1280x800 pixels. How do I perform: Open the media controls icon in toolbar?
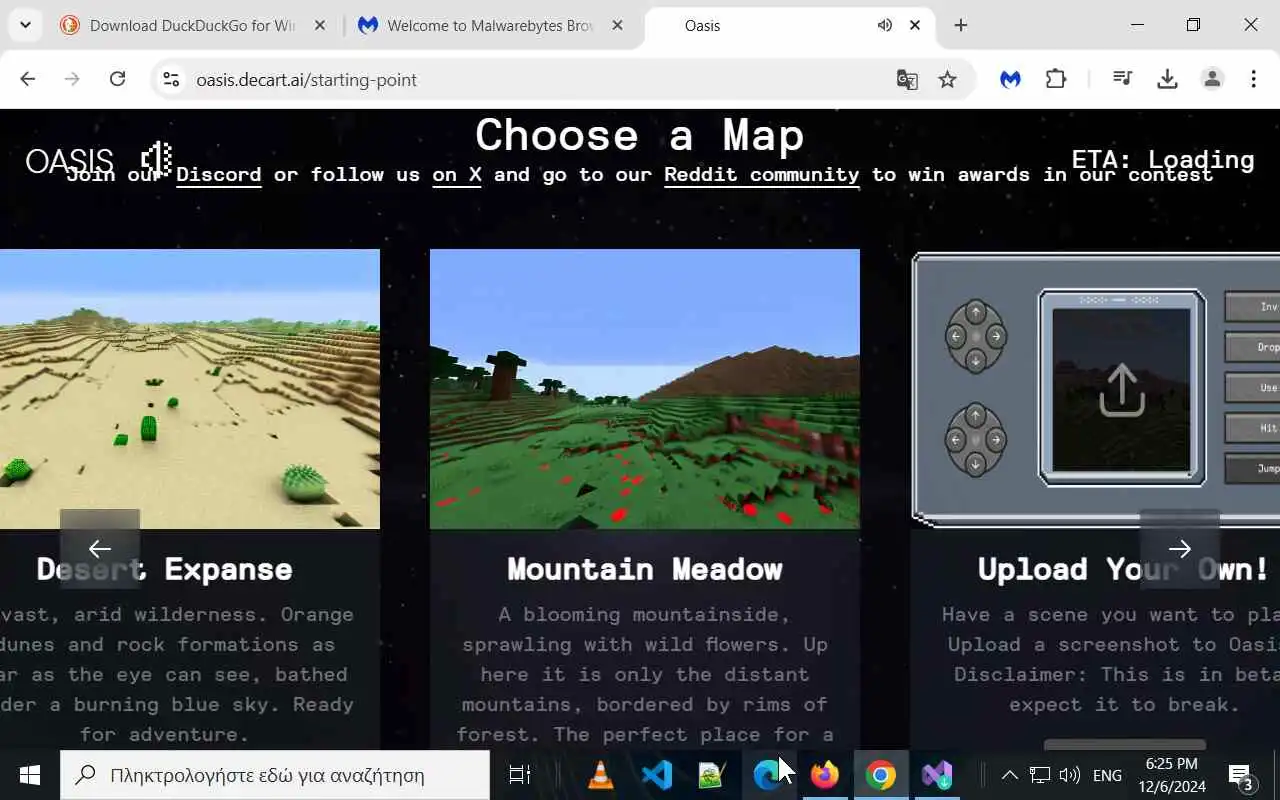[1123, 79]
